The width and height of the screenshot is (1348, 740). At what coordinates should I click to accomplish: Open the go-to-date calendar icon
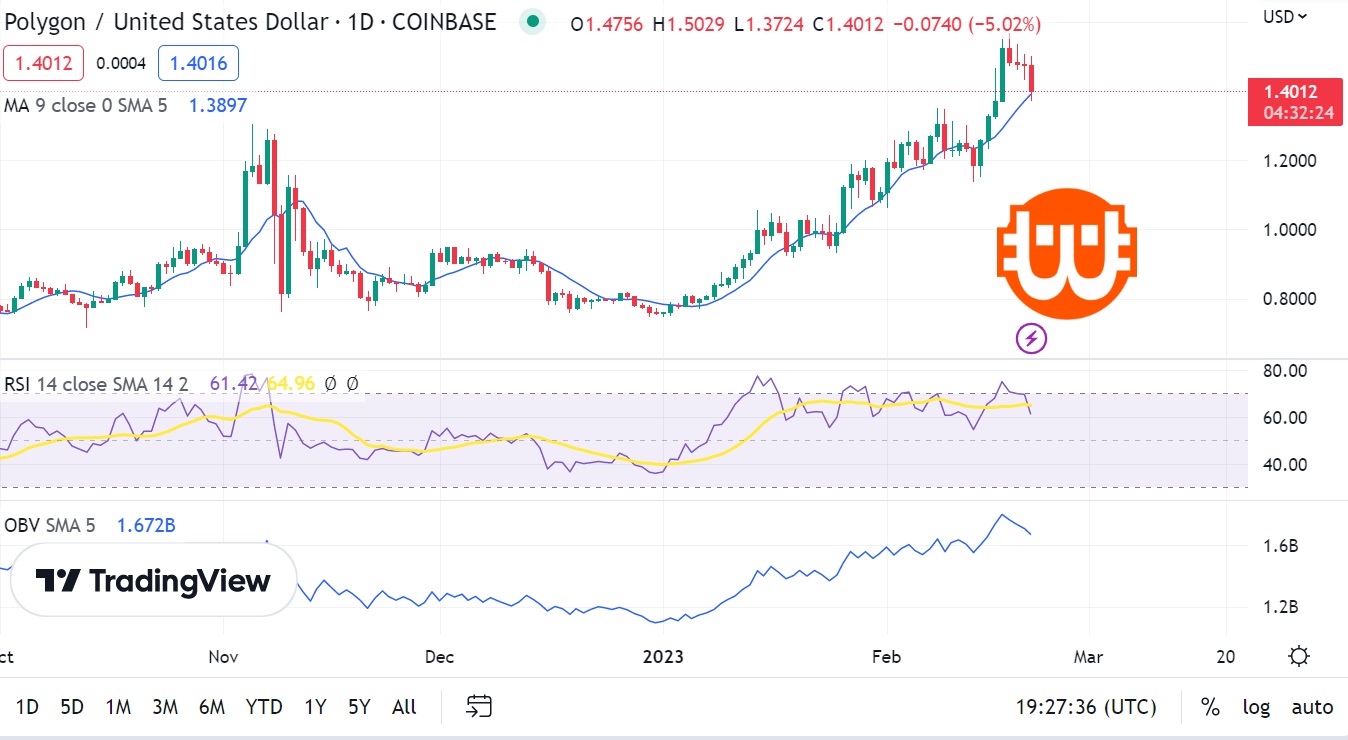tap(479, 707)
